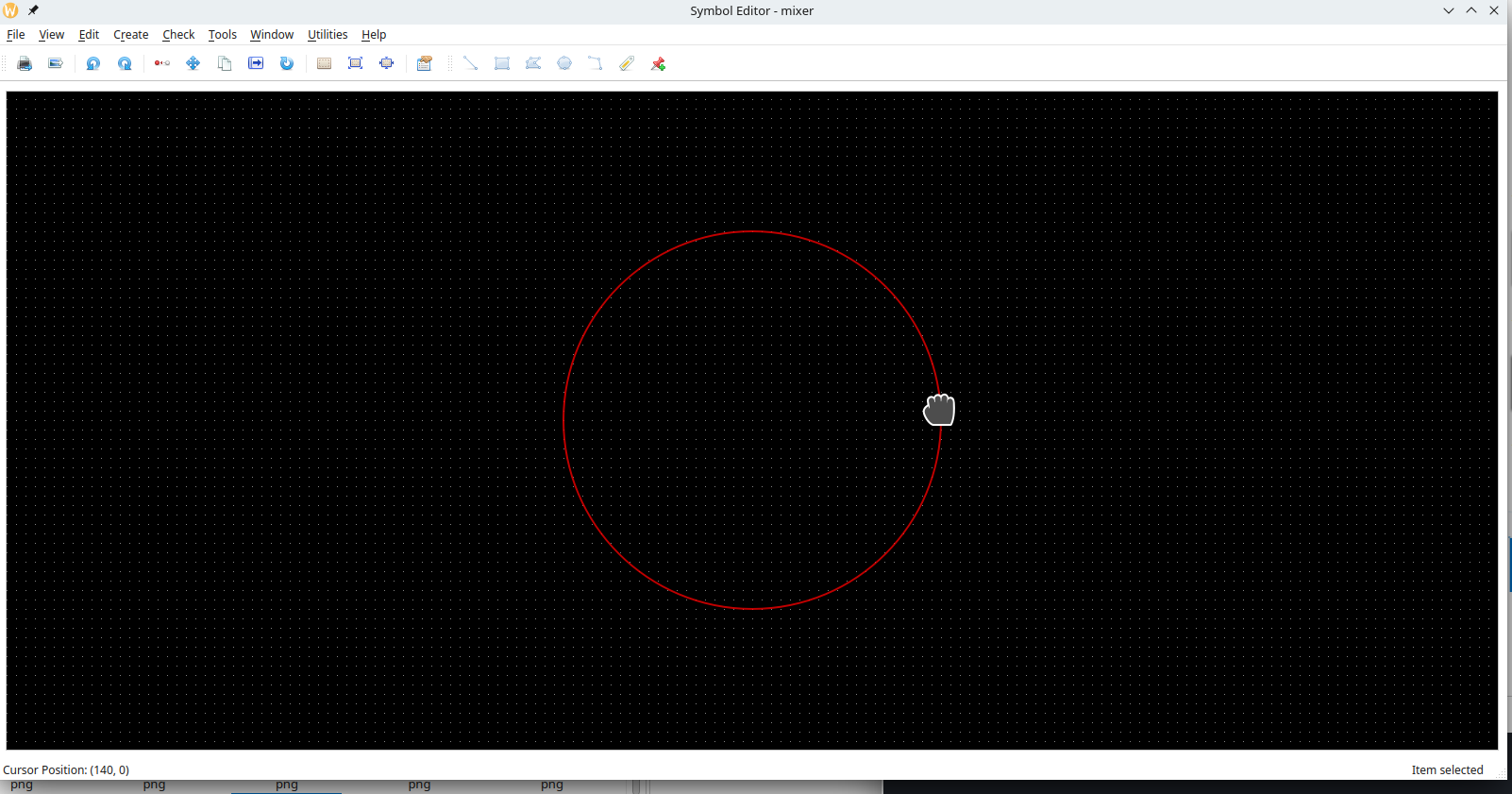Click the Print icon in toolbar

pos(25,63)
